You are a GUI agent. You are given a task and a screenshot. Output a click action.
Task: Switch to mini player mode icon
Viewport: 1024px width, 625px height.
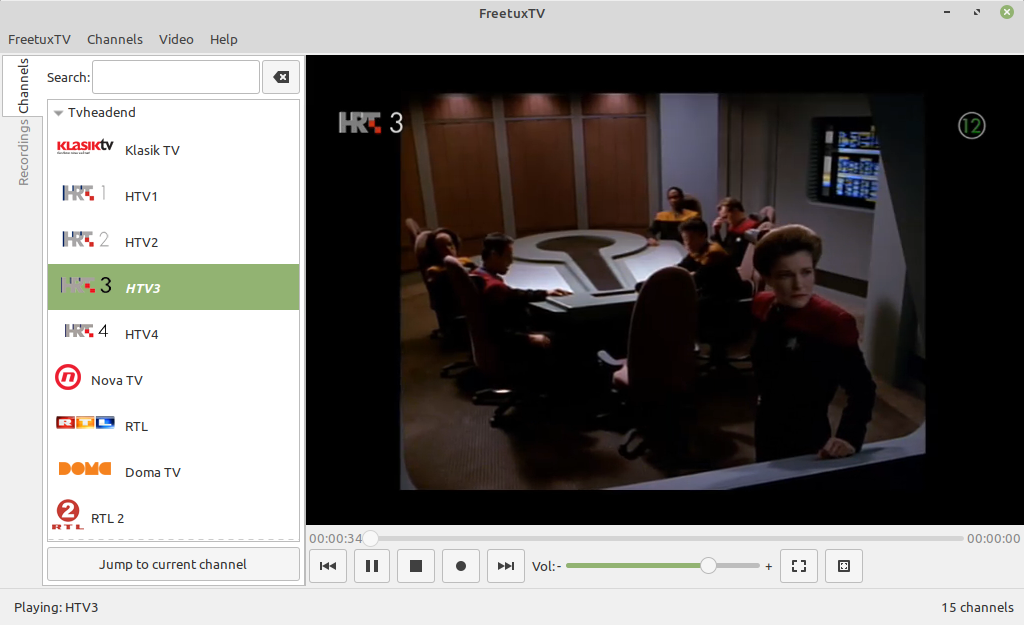pos(843,566)
